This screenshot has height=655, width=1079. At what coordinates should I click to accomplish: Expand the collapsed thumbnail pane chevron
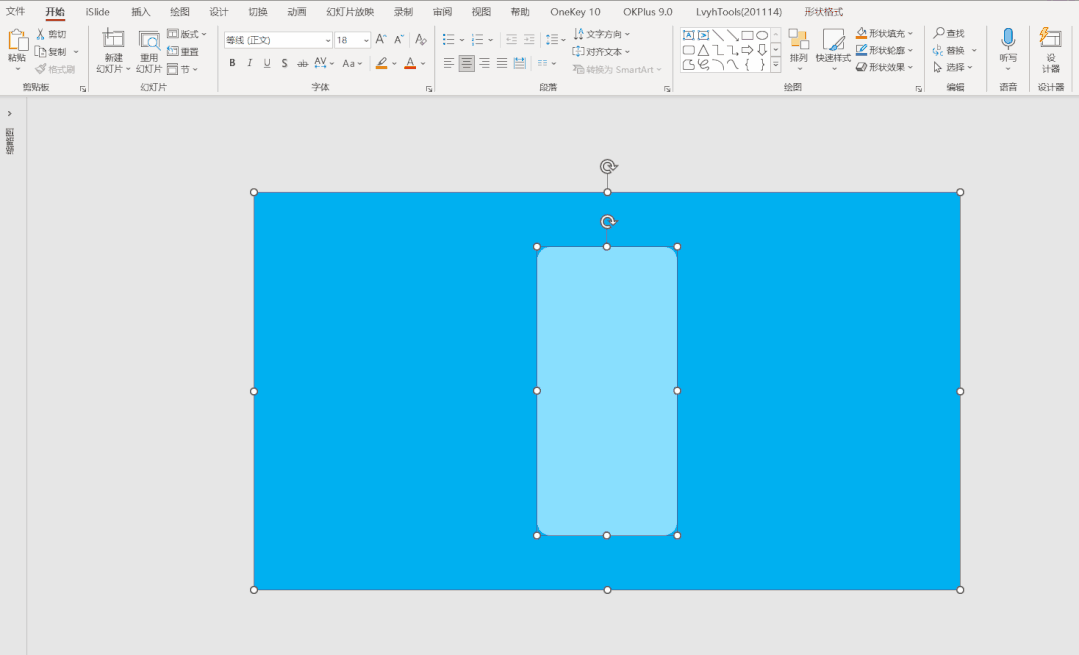pos(10,114)
